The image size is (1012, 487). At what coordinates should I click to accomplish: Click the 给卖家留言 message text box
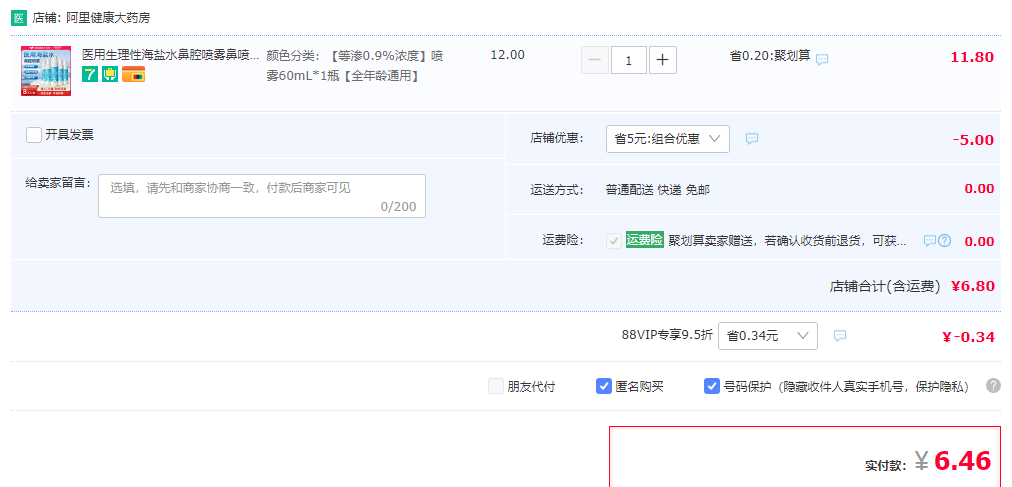[x=262, y=196]
